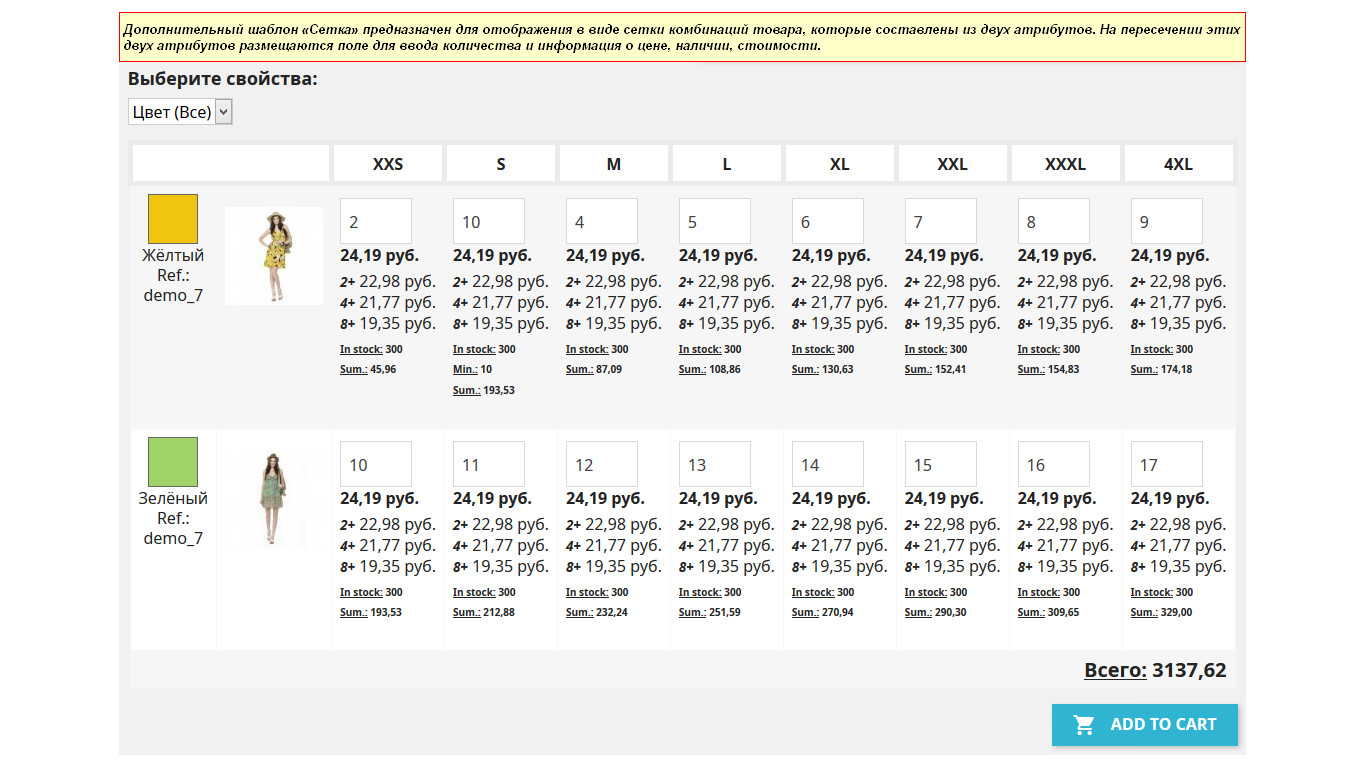Click the yellow XXS quantity field
The height and width of the screenshot is (768, 1366).
(376, 221)
